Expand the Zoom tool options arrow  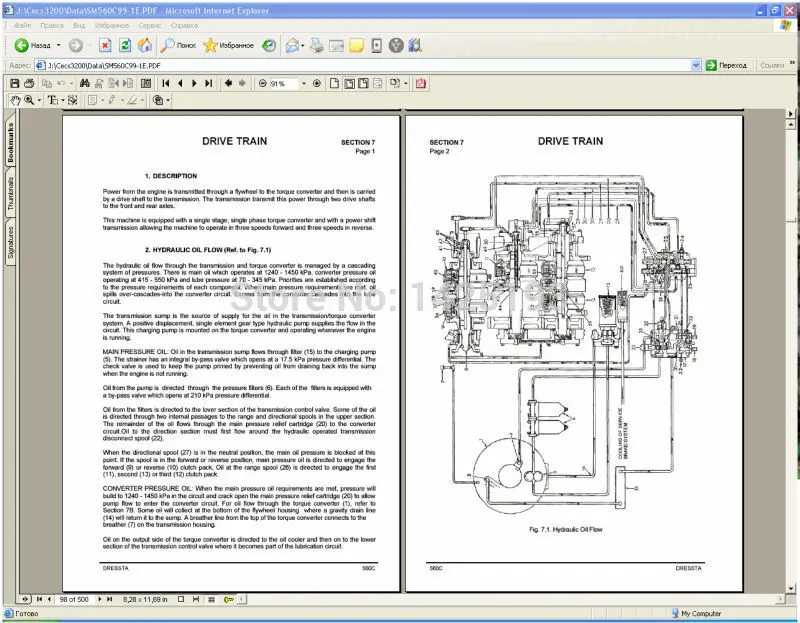pos(38,101)
